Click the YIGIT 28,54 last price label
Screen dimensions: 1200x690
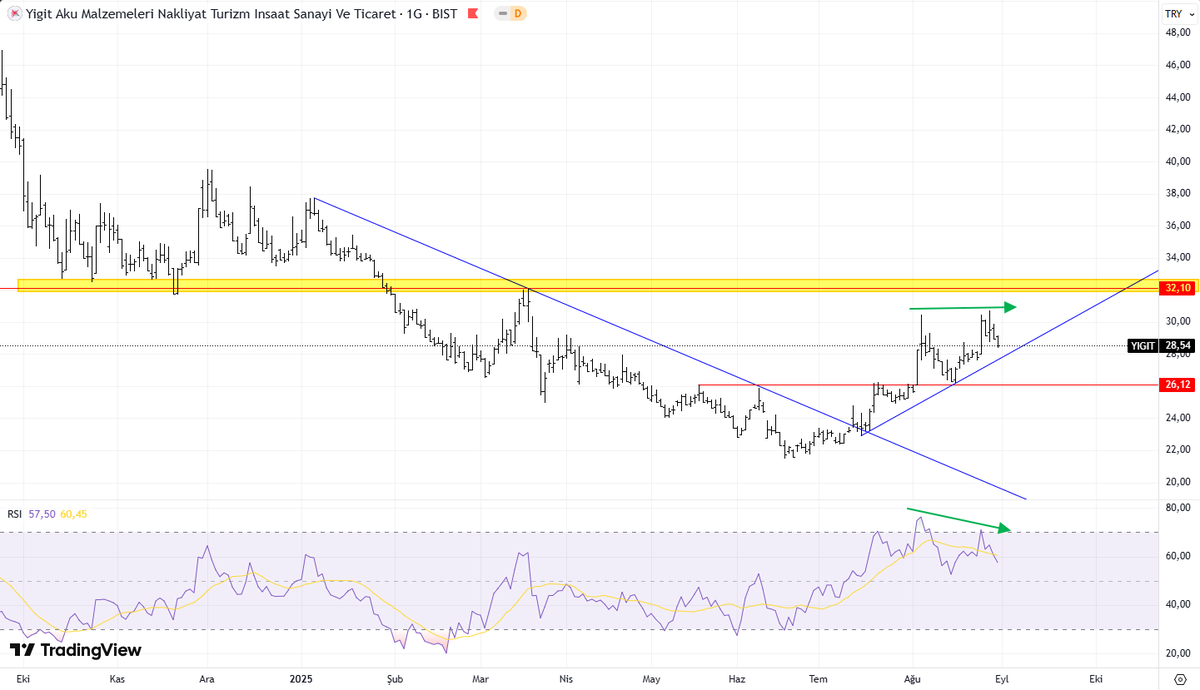coord(1160,346)
